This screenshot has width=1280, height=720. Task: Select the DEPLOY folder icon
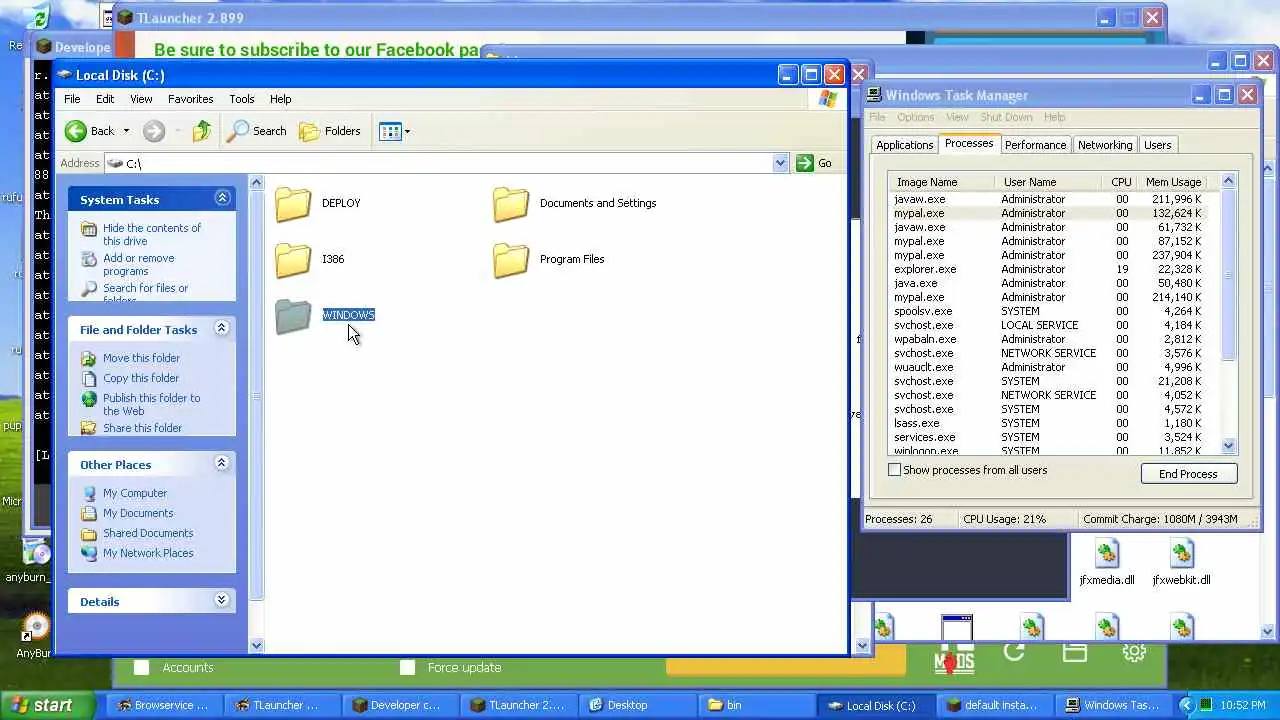coord(293,203)
